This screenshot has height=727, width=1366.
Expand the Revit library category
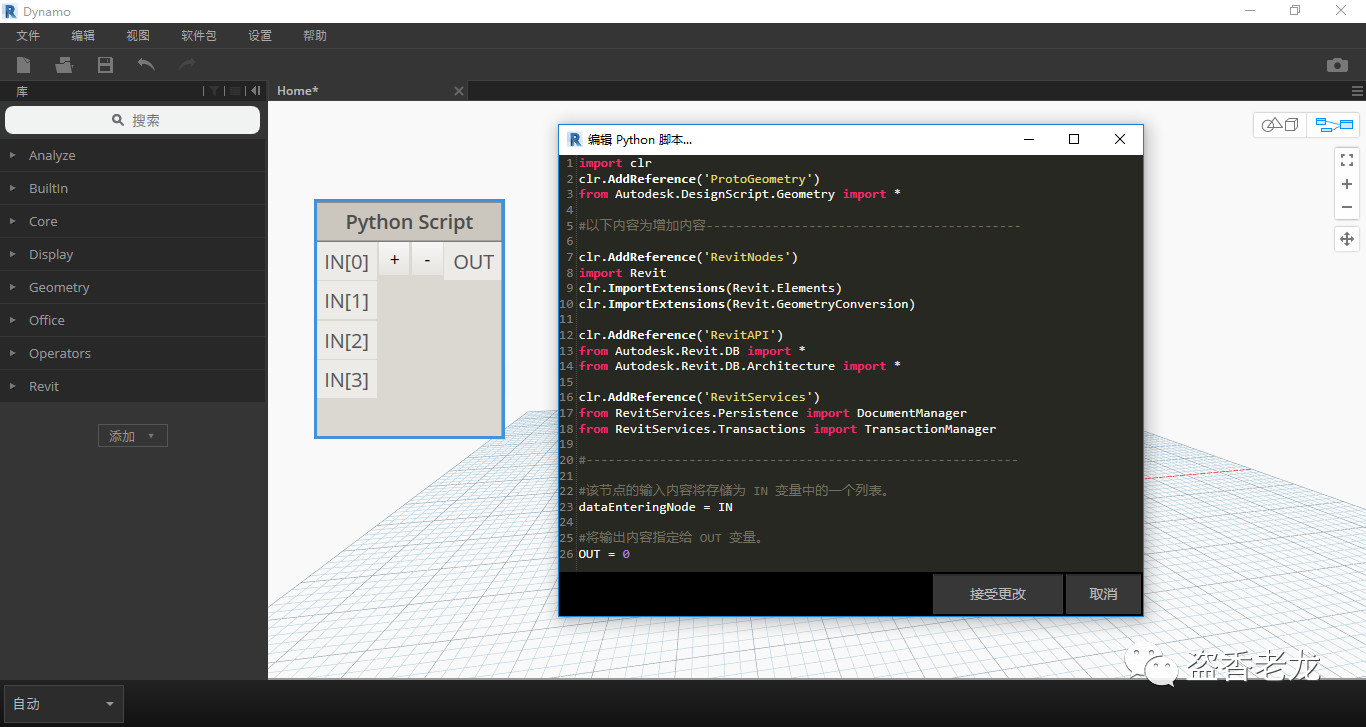point(44,386)
